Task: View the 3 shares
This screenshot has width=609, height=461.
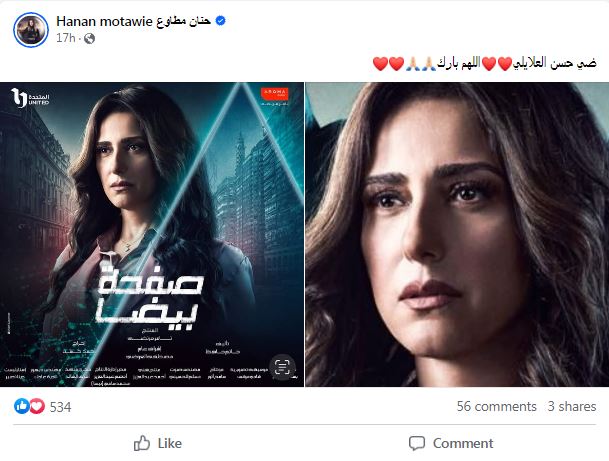Action: [x=572, y=406]
